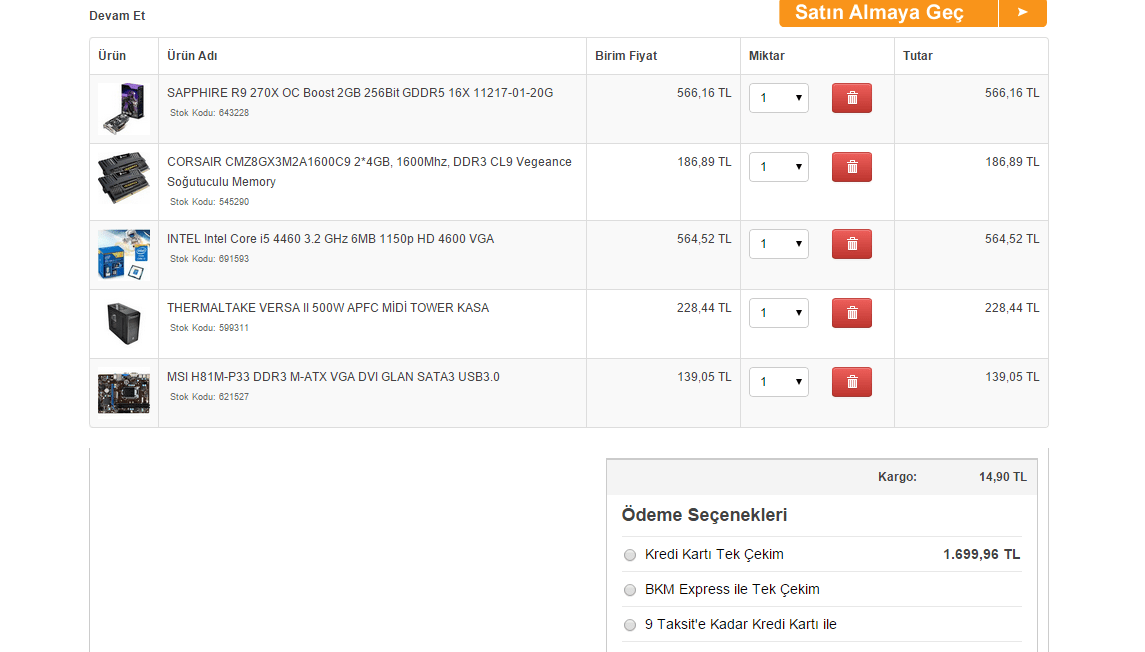This screenshot has width=1145, height=652.
Task: Click the CORSAIR RAM thumbnail image
Action: (x=124, y=177)
